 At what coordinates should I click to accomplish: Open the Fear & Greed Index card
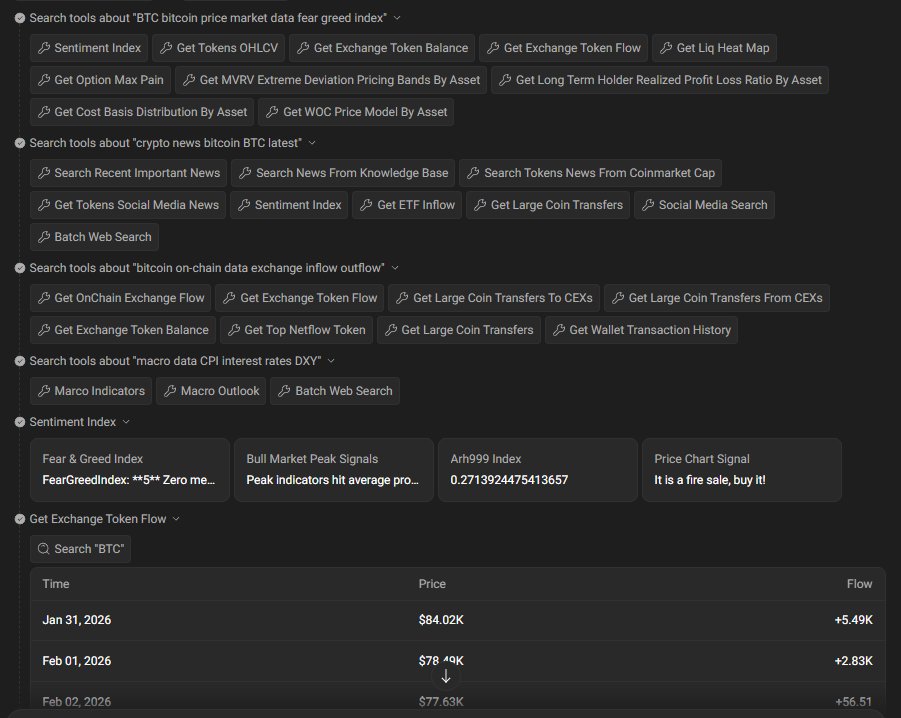(130, 470)
